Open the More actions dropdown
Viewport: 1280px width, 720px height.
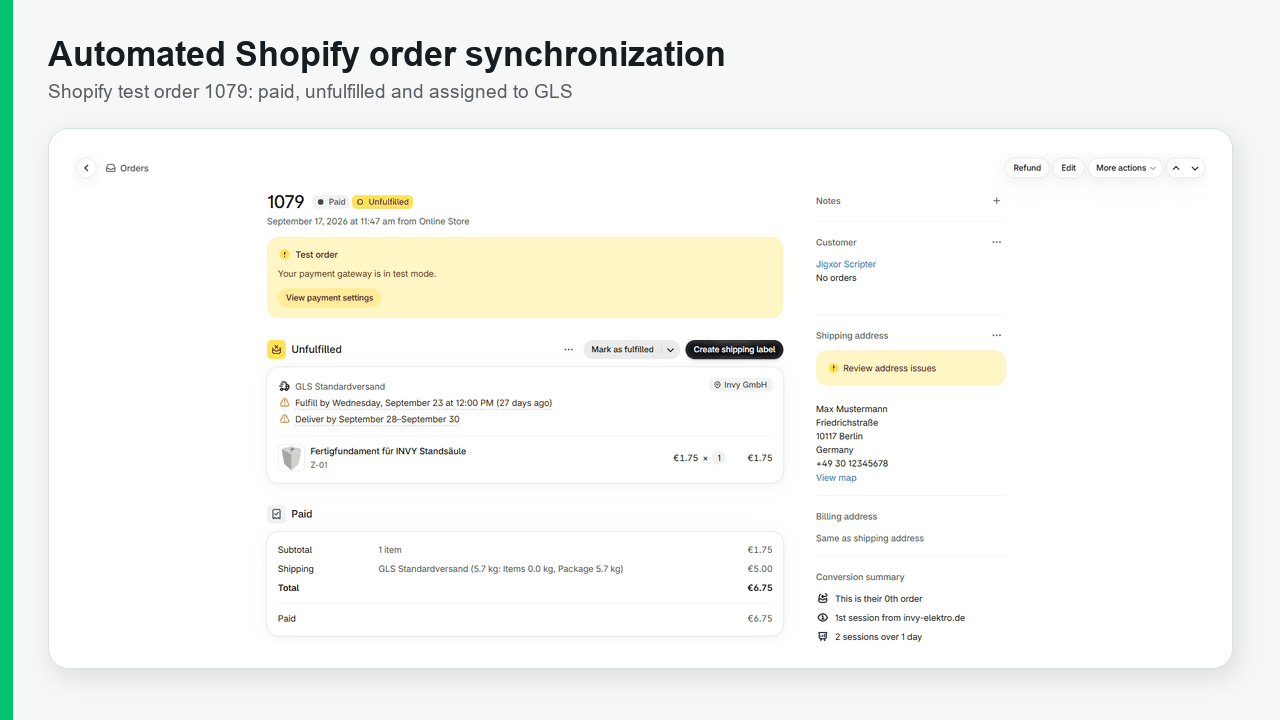1126,168
